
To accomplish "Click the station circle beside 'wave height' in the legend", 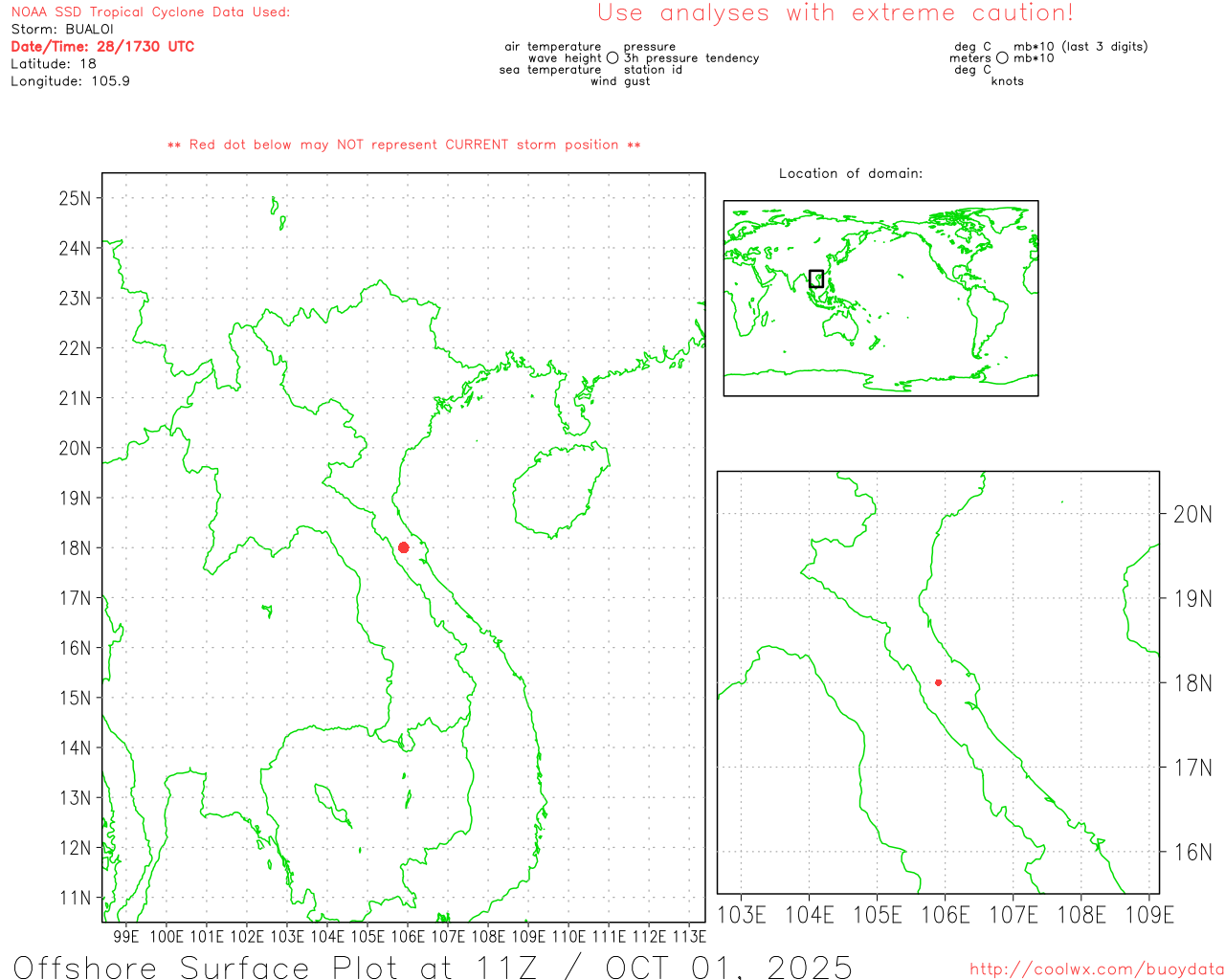I will pos(612,58).
